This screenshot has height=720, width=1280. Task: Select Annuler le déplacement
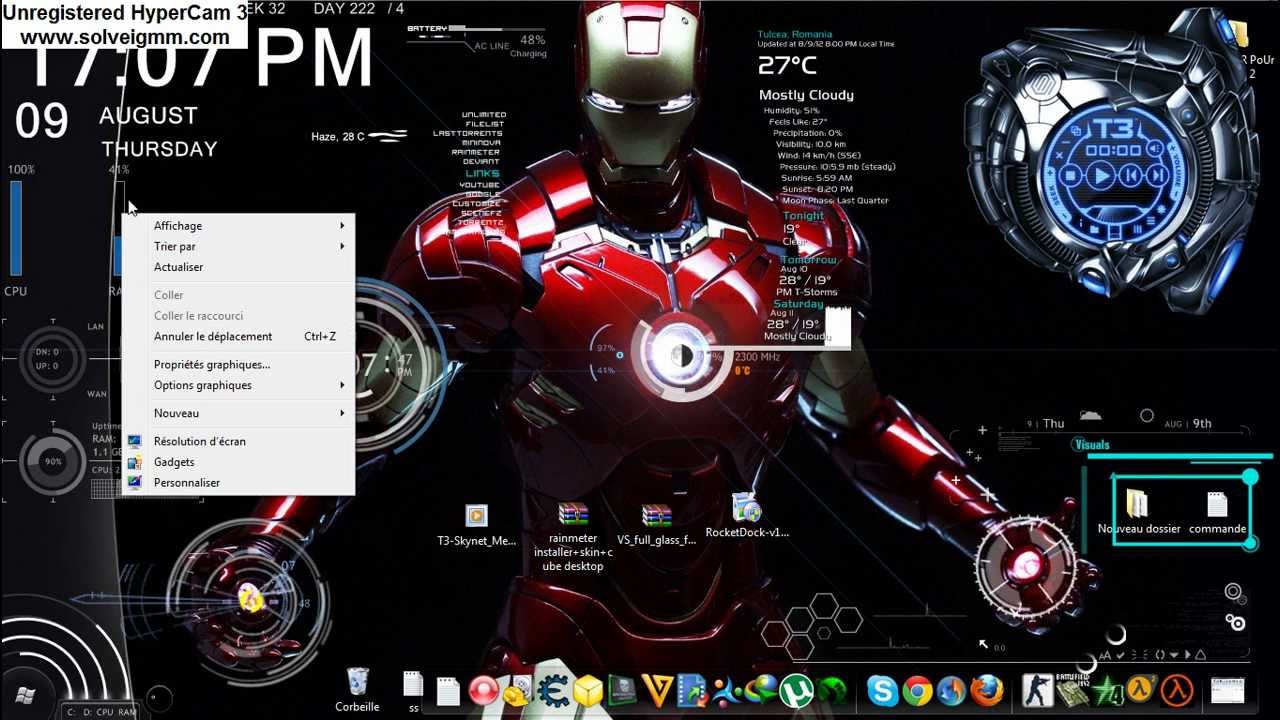tap(238, 336)
